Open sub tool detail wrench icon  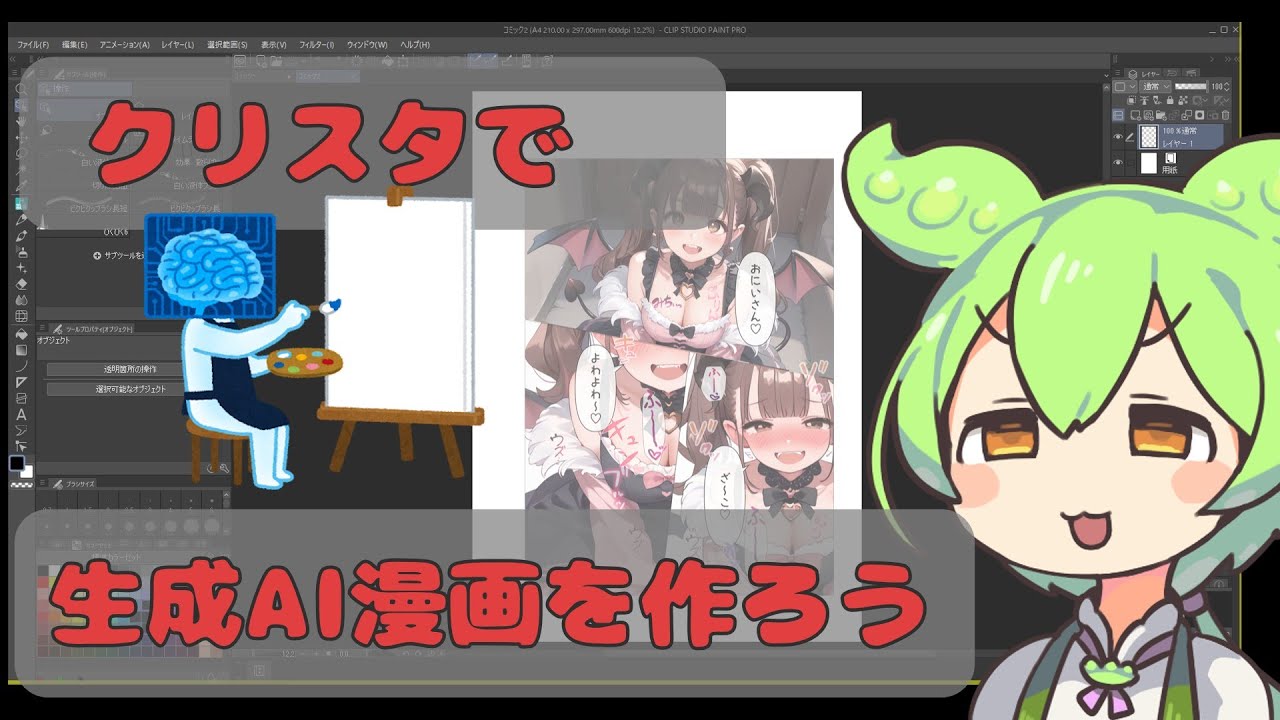[224, 467]
